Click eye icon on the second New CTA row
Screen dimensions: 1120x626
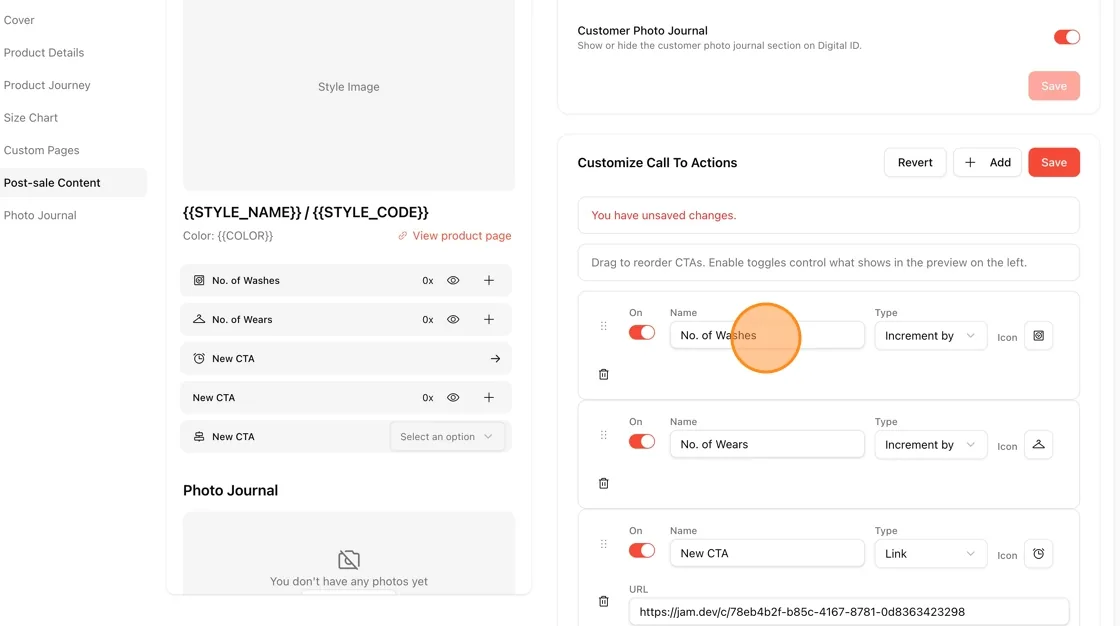click(453, 397)
